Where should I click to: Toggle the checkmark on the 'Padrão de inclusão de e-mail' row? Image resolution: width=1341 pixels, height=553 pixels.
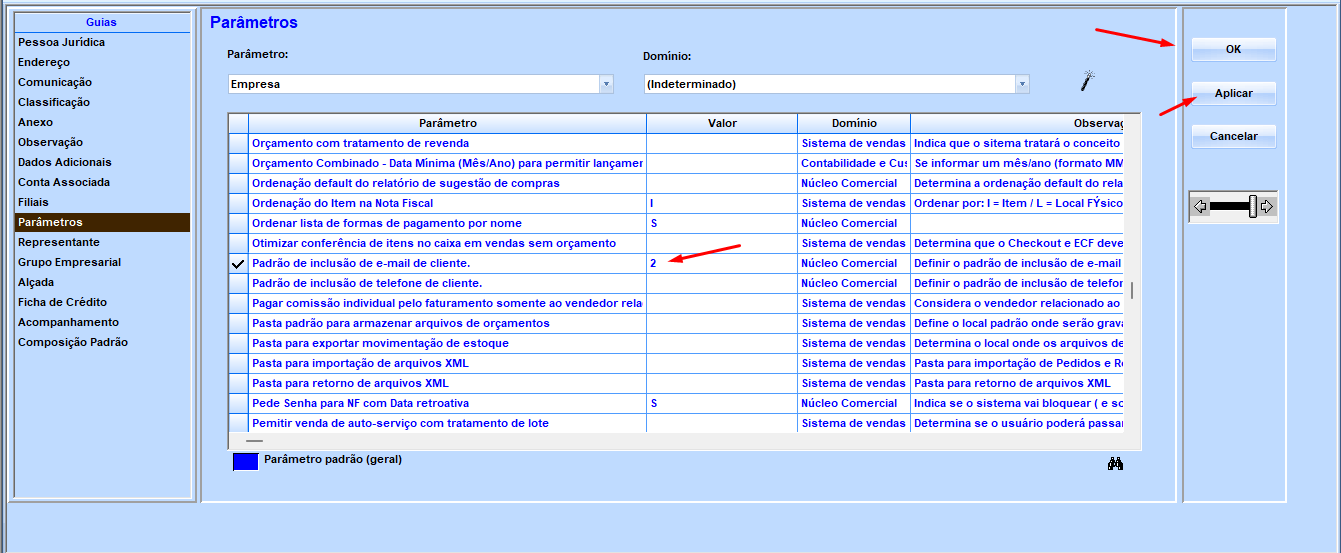point(238,264)
